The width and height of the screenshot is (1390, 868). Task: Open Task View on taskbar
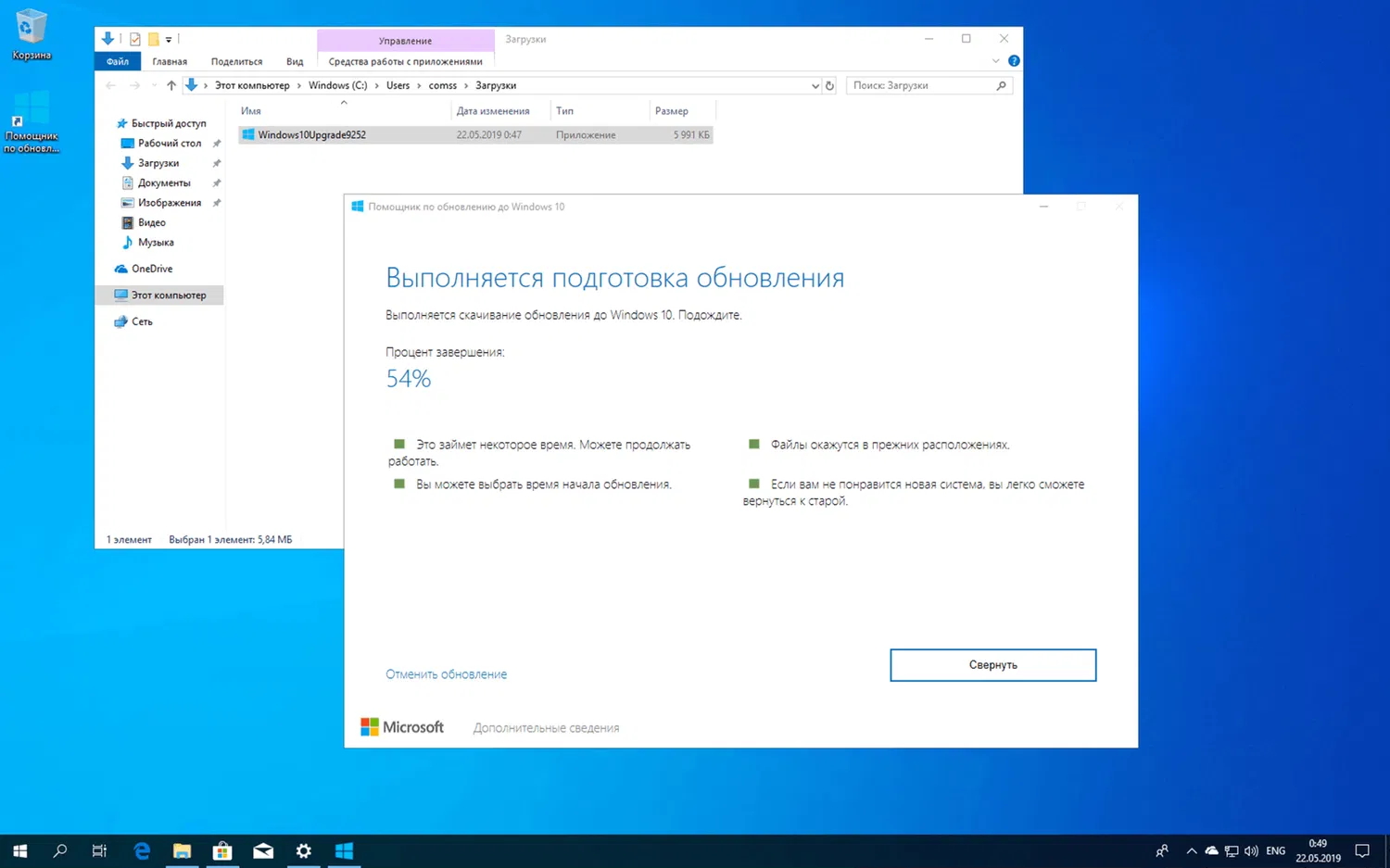tap(99, 850)
